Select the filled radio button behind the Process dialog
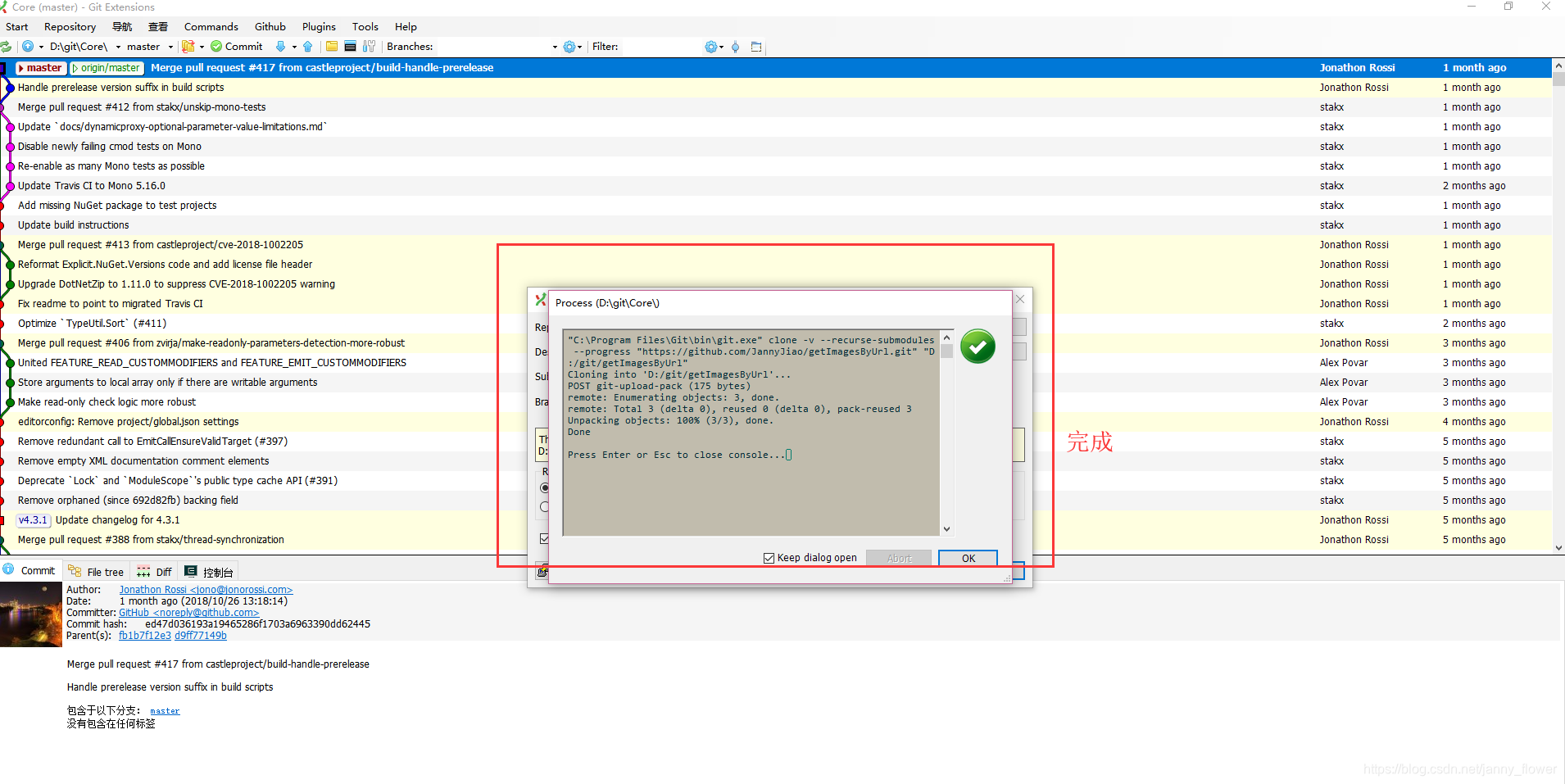Screen dimensions: 1565x784 coord(545,487)
